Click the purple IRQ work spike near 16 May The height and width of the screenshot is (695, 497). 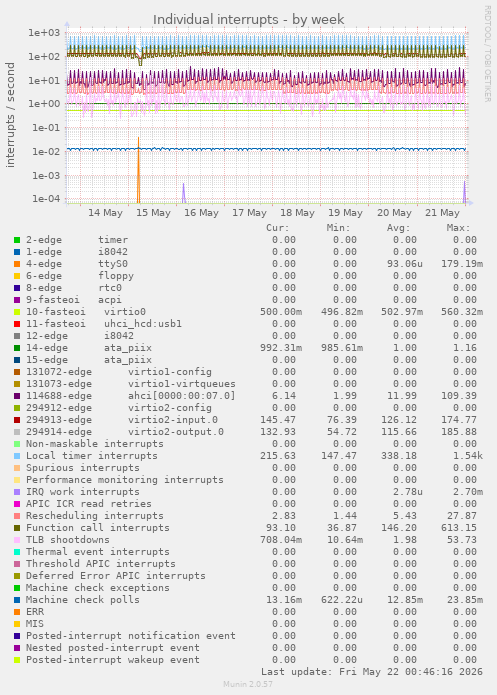tap(184, 193)
